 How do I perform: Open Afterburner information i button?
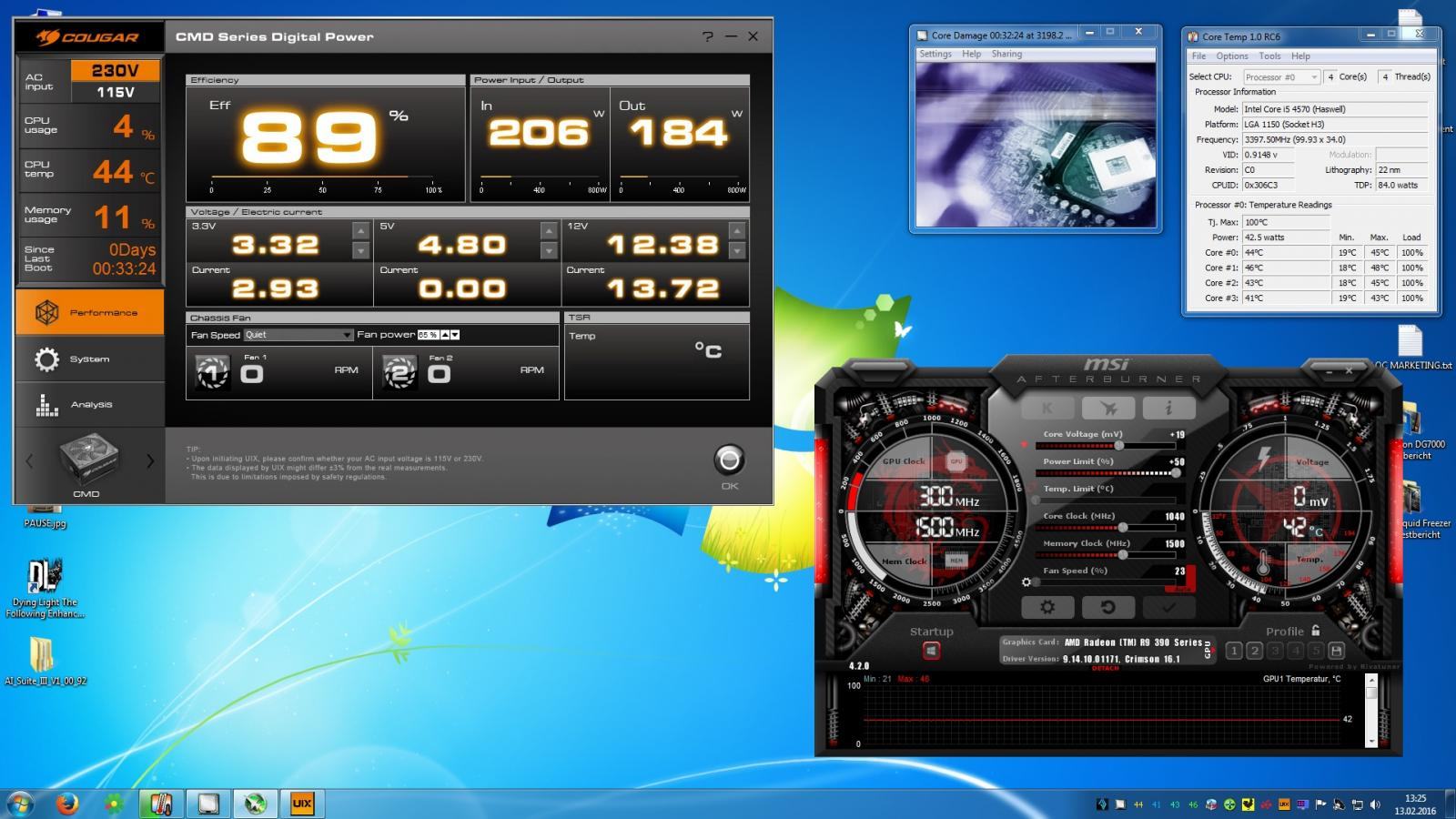click(x=1169, y=408)
